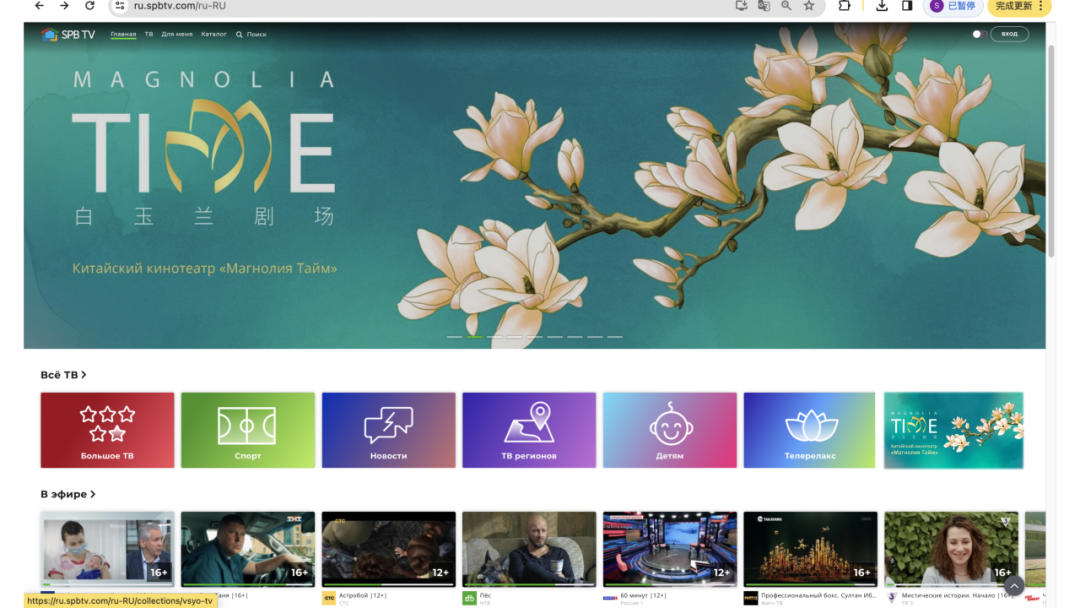Expand the В эфире section chevron
The width and height of the screenshot is (1080, 608).
tap(93, 494)
